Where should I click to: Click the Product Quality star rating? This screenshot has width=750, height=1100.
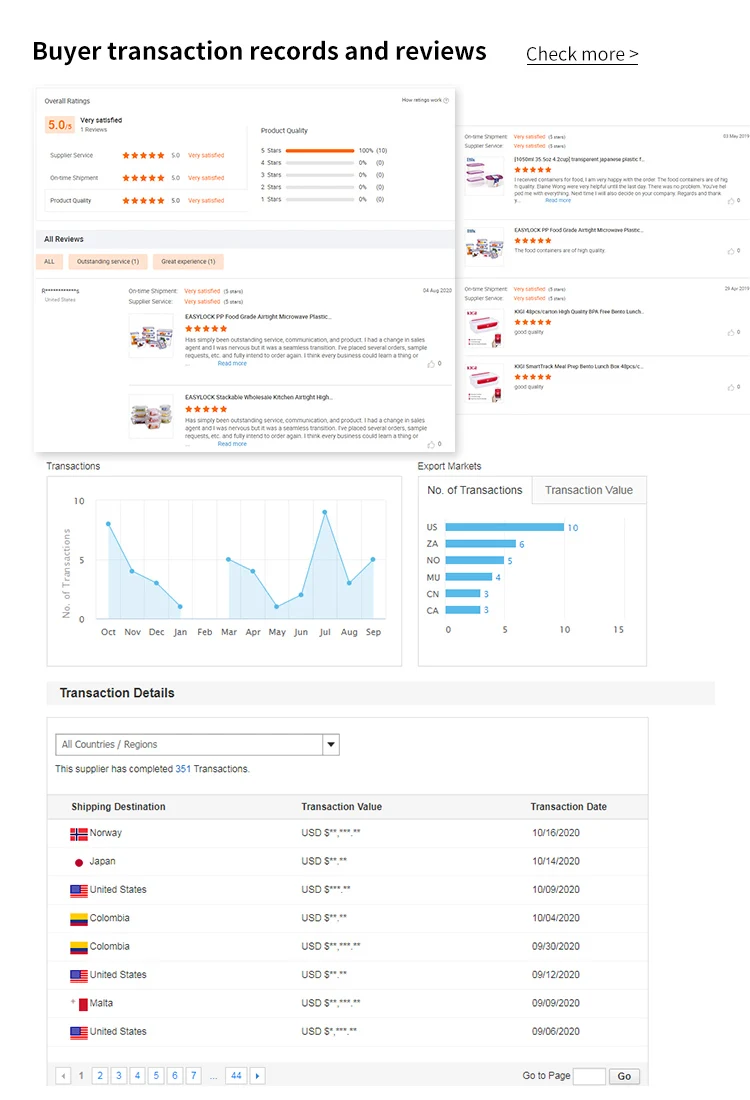143,201
